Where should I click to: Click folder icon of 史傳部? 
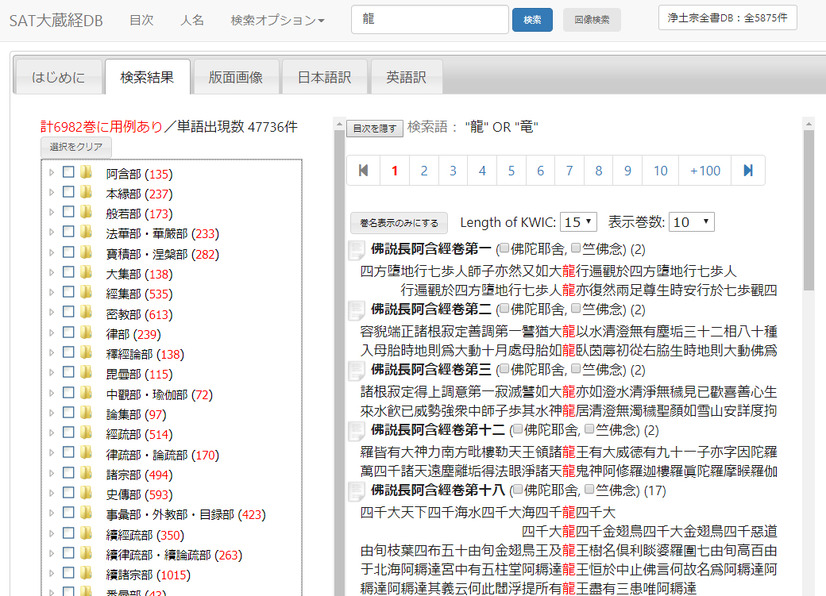pyautogui.click(x=86, y=494)
